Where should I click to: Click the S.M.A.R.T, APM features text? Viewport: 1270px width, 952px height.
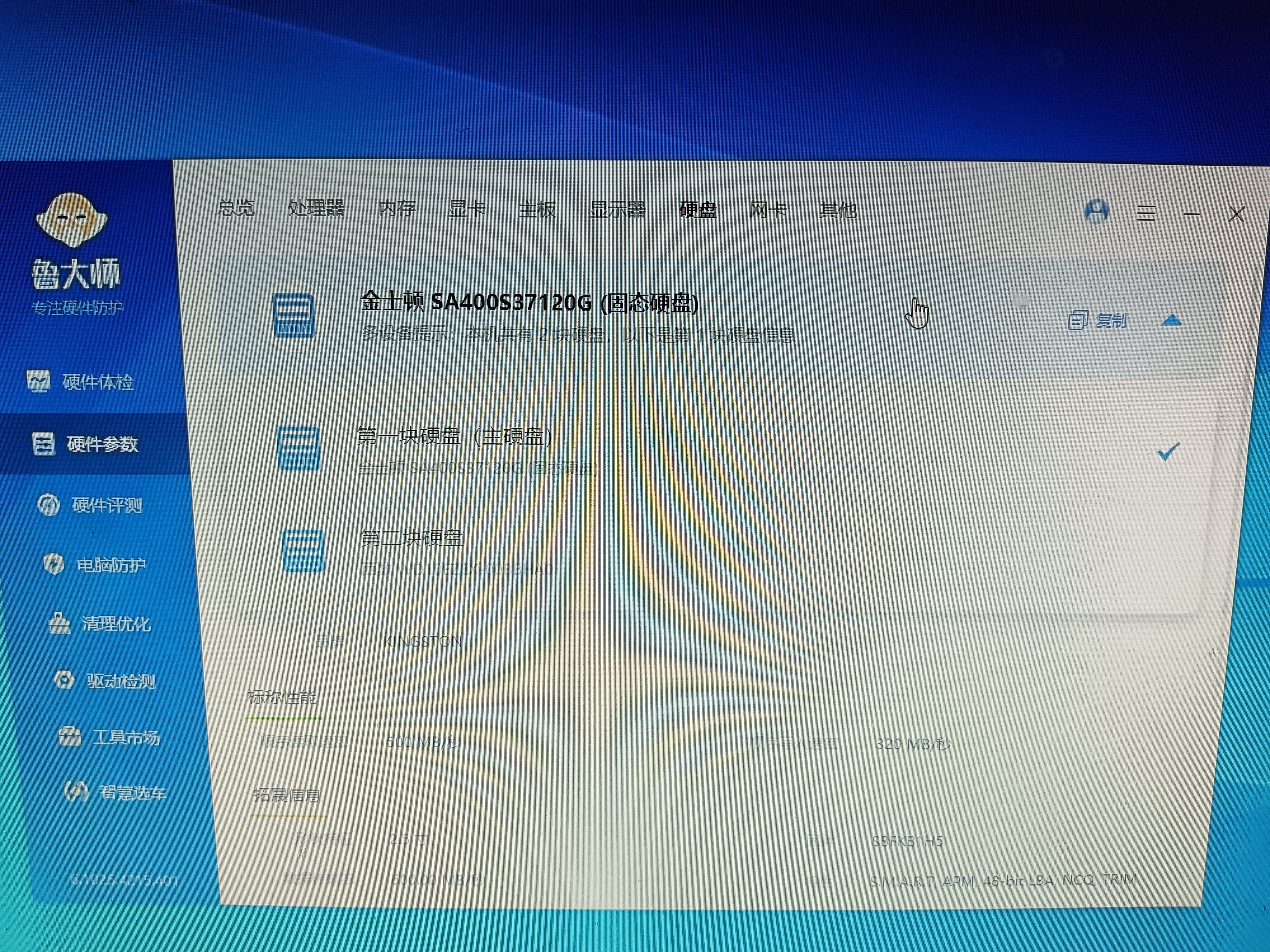[1003, 880]
